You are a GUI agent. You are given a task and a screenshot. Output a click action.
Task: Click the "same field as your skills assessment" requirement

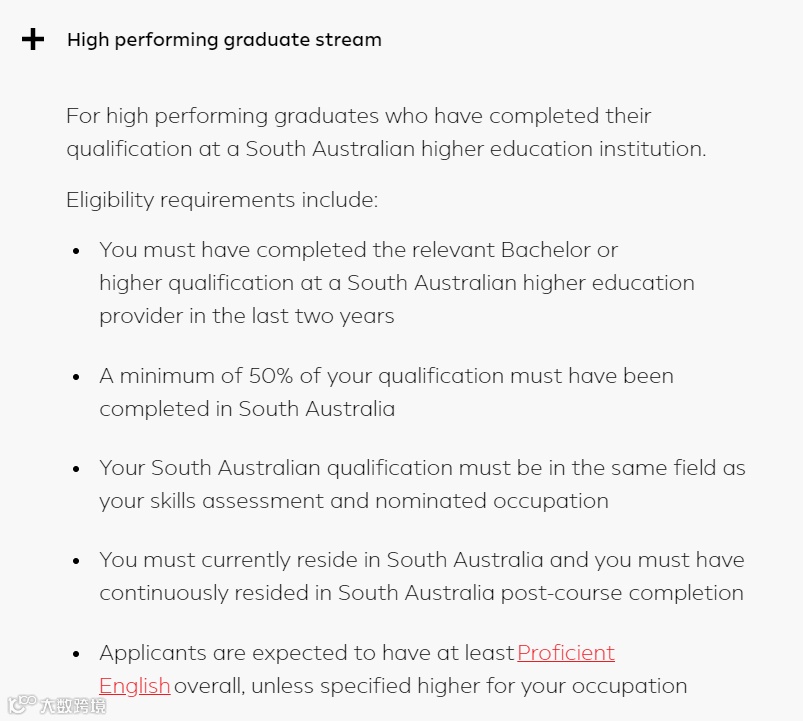[422, 484]
